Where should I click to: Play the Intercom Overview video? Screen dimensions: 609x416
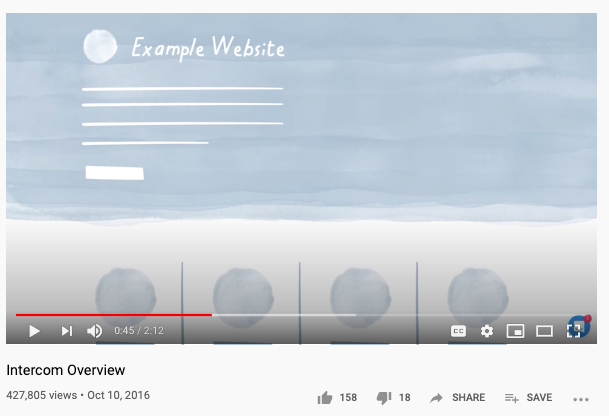pos(34,331)
